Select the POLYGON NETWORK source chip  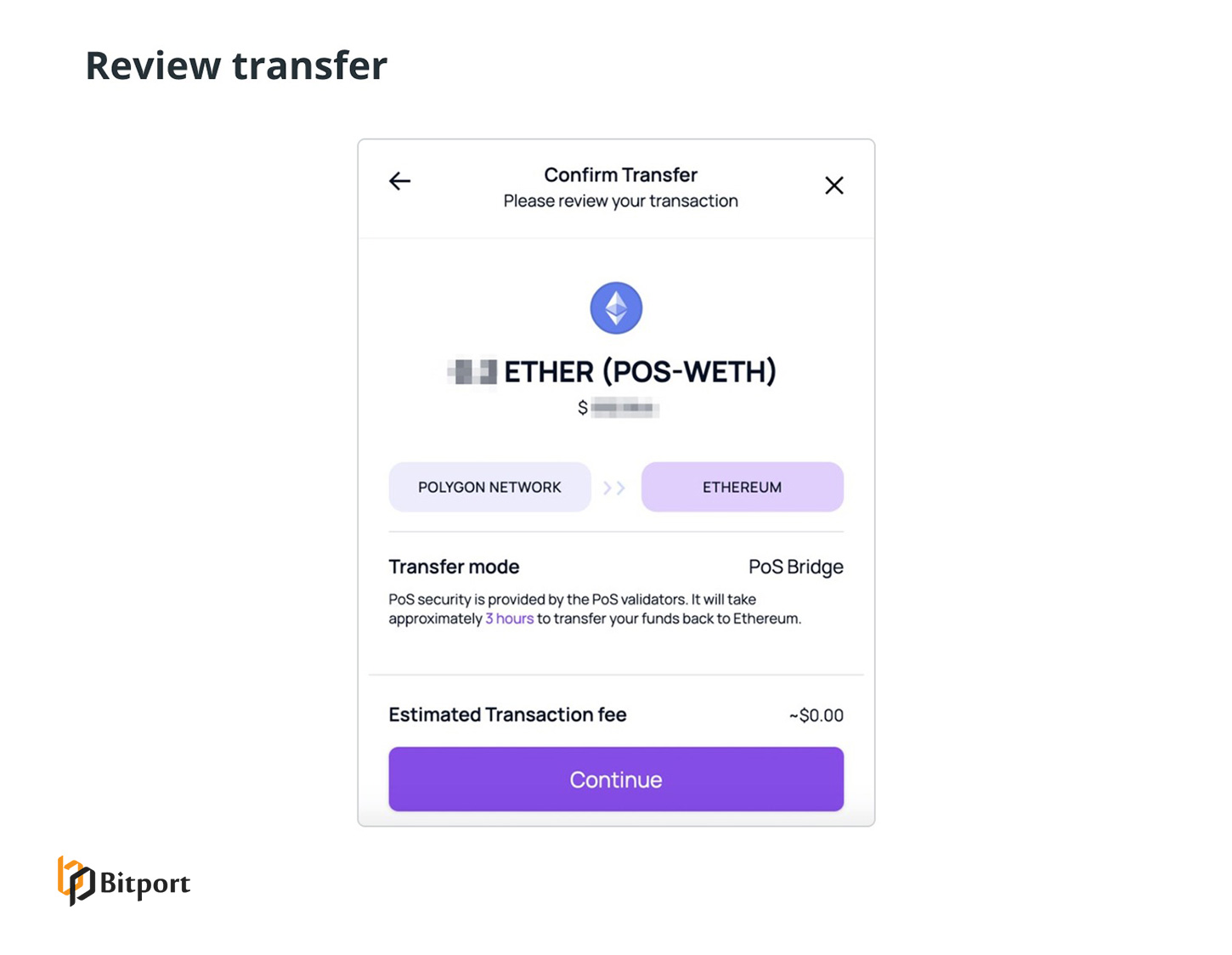pos(489,487)
